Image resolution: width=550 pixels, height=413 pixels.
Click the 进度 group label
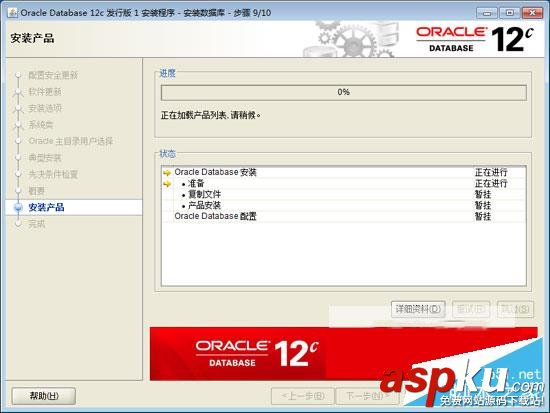click(x=167, y=73)
